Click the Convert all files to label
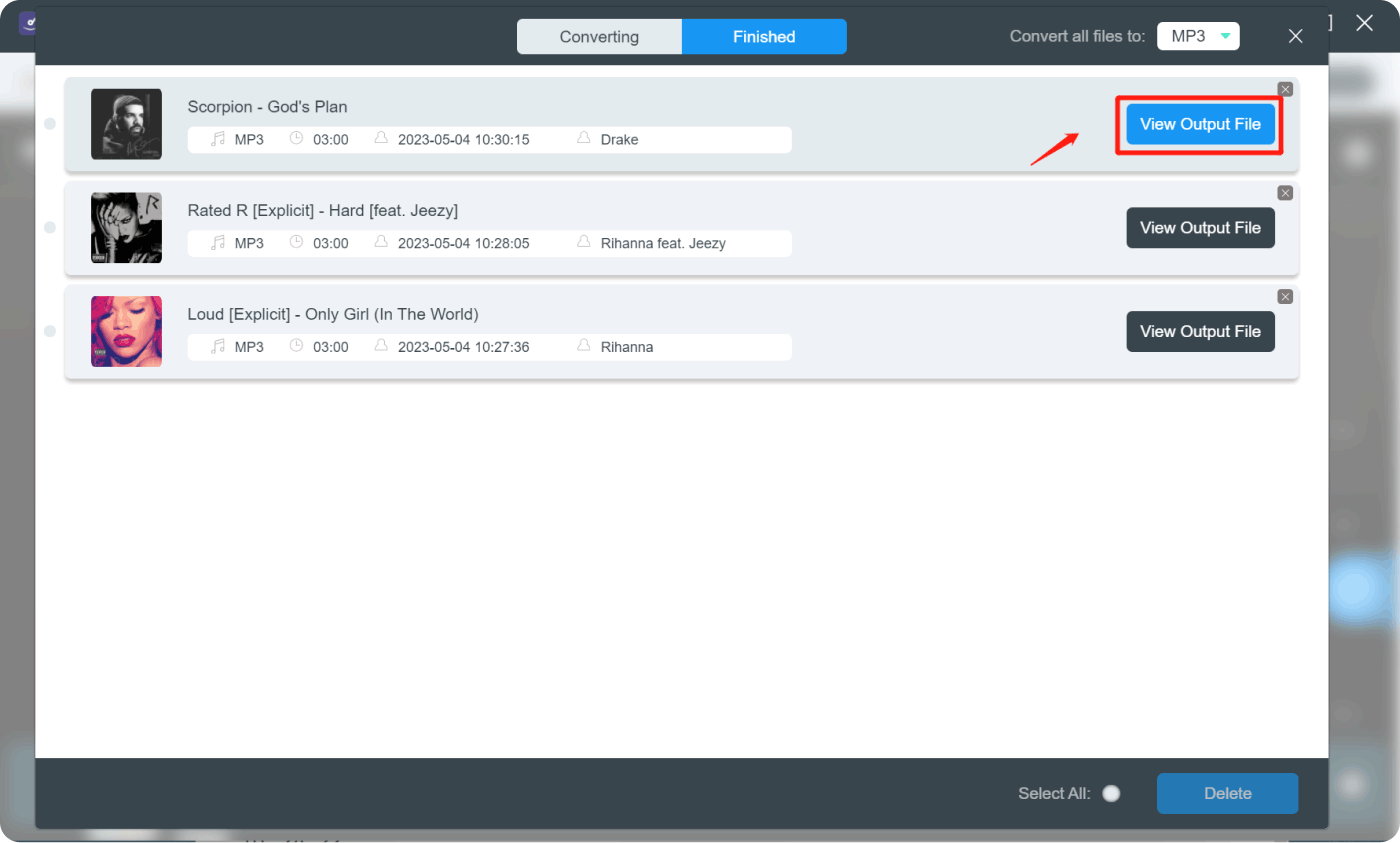The image size is (1400, 843). coord(1077,37)
